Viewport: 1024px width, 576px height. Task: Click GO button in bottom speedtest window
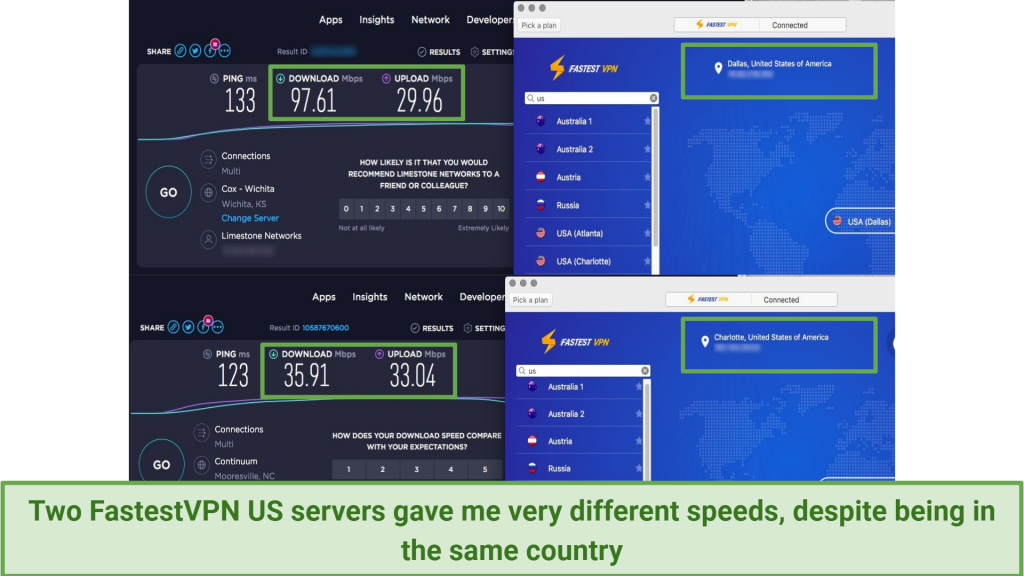161,464
